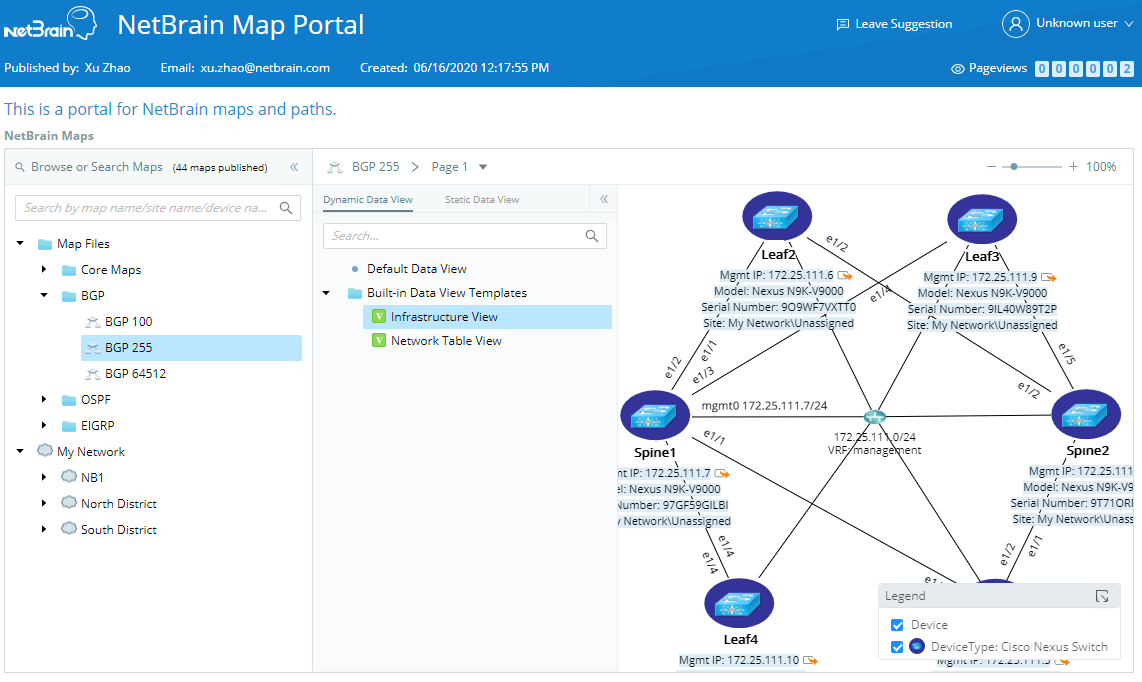Click the Cisco Nexus Switch legend icon

tap(917, 646)
